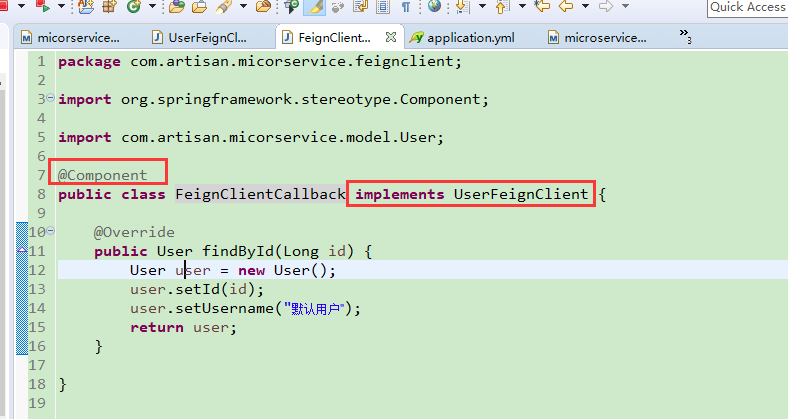Click the Search flashlight icon
The height and width of the screenshot is (419, 788).
pos(224,6)
